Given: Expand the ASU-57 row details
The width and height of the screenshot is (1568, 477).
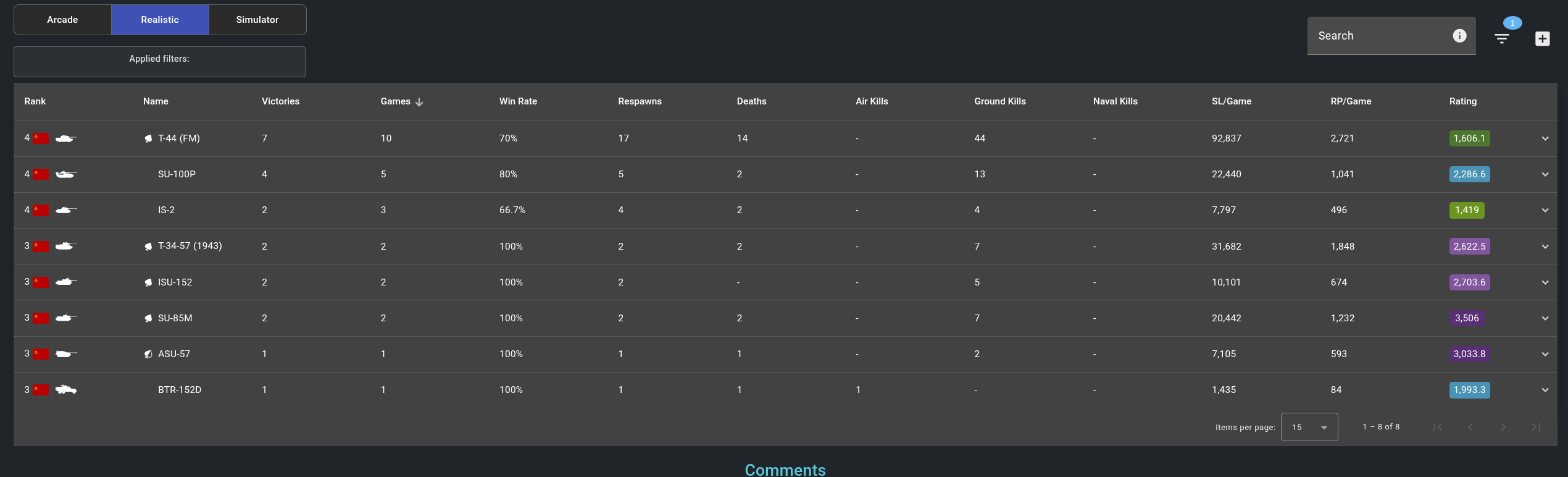Looking at the screenshot, I should click(x=1545, y=354).
